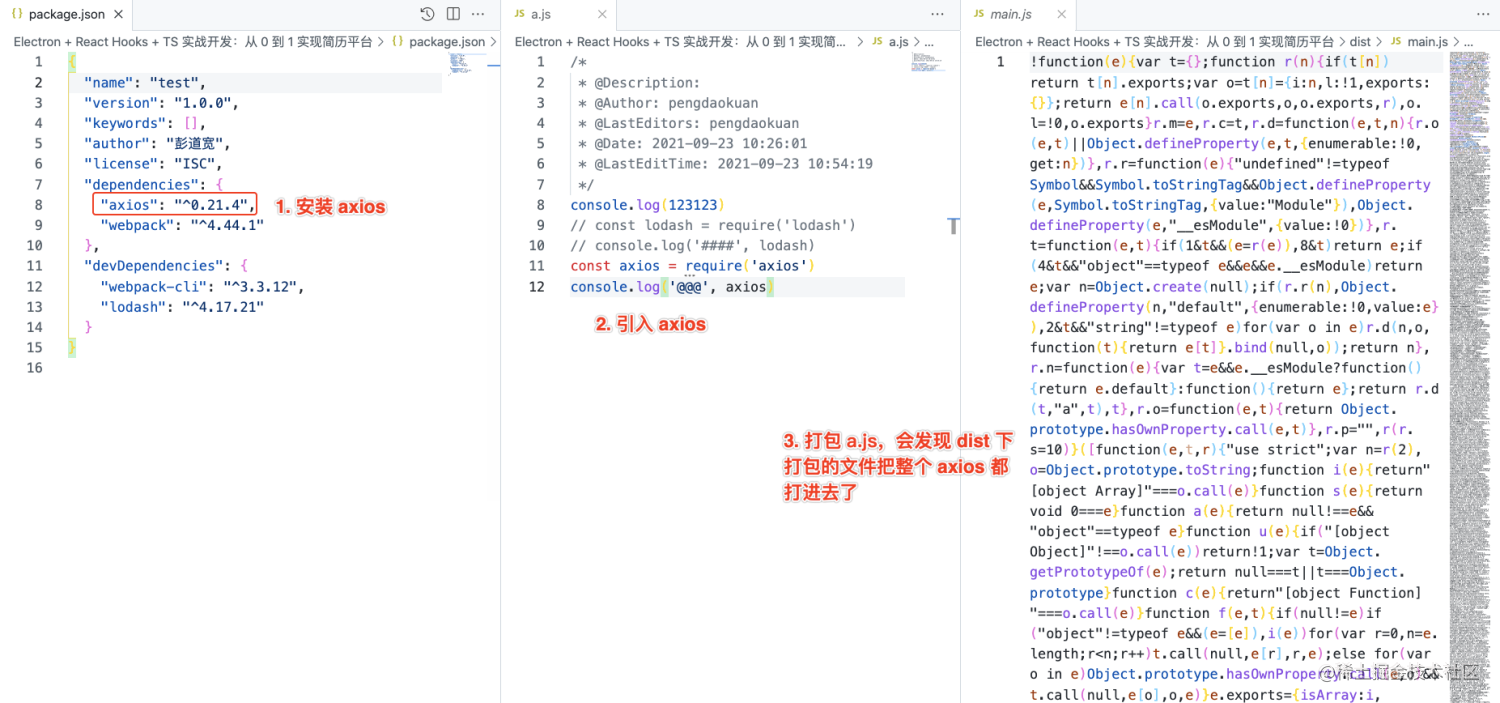Close the package.json tab
Viewport: 1500px width, 703px height.
tap(118, 15)
